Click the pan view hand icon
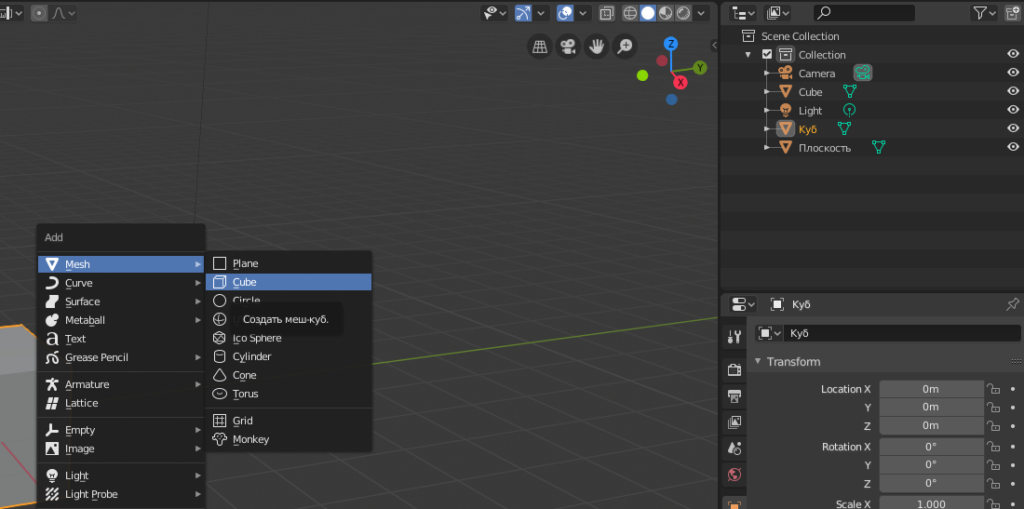1024x509 pixels. 596,46
